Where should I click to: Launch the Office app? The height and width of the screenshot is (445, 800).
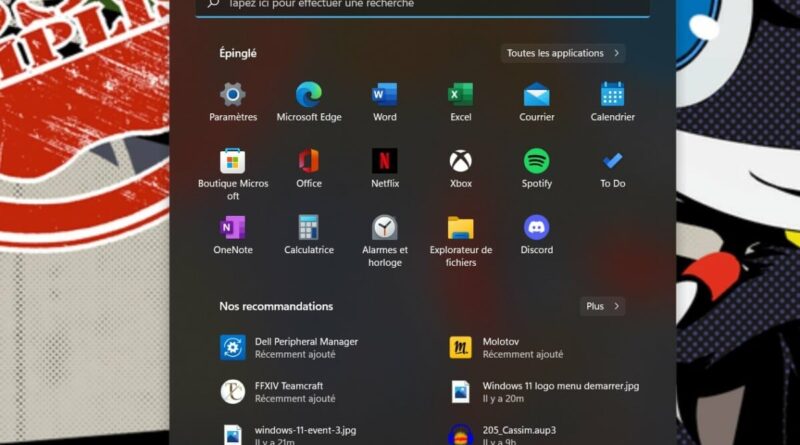tap(309, 168)
